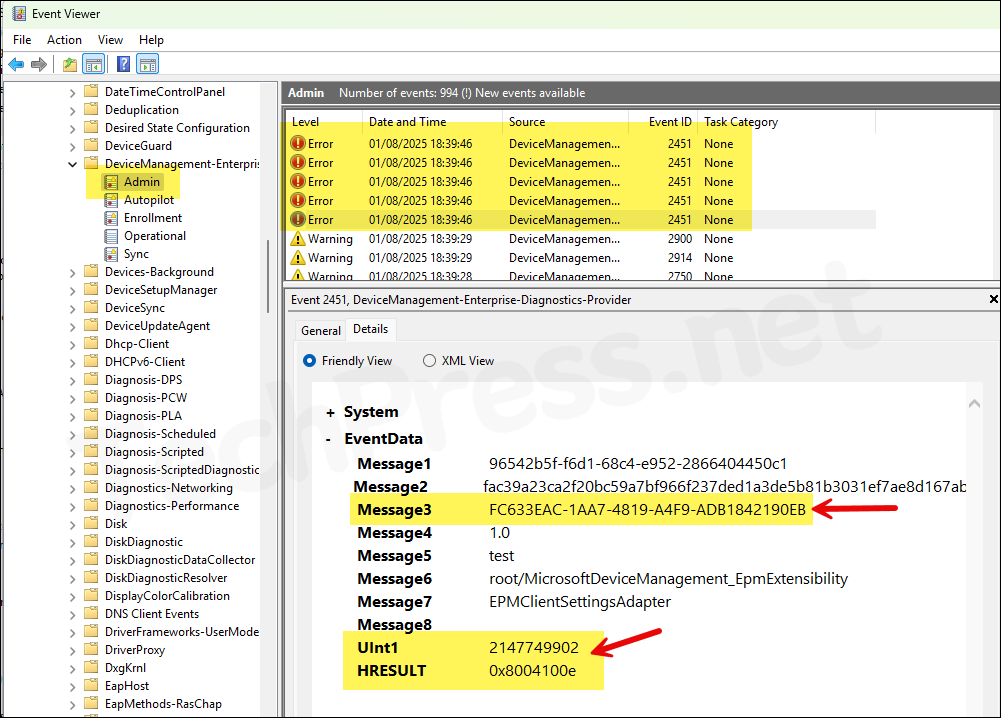This screenshot has height=718, width=1001.
Task: Select the Admin log in the tree
Action: [x=142, y=182]
